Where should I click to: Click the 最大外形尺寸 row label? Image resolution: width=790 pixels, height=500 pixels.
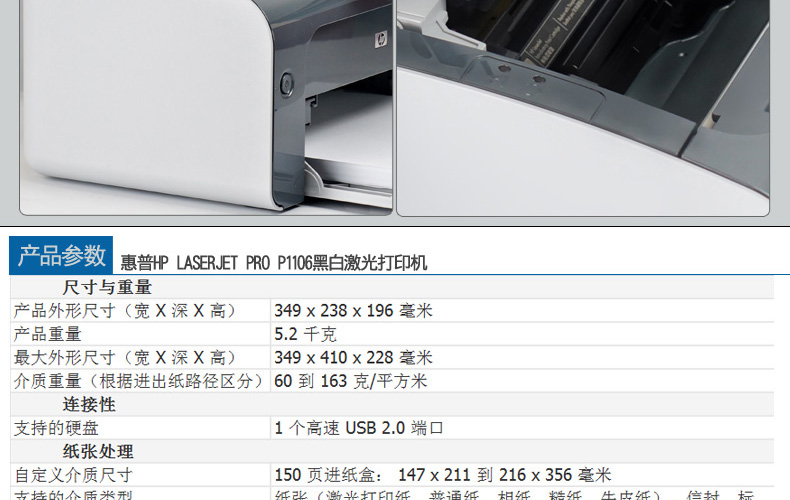tap(125, 357)
